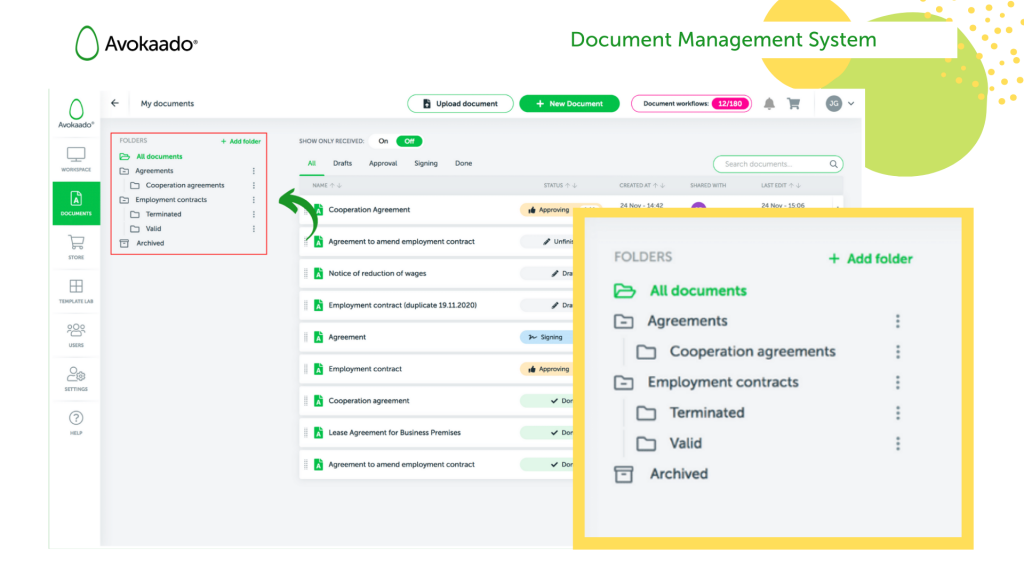The height and width of the screenshot is (576, 1024).
Task: Open the shopping cart icon
Action: [792, 103]
